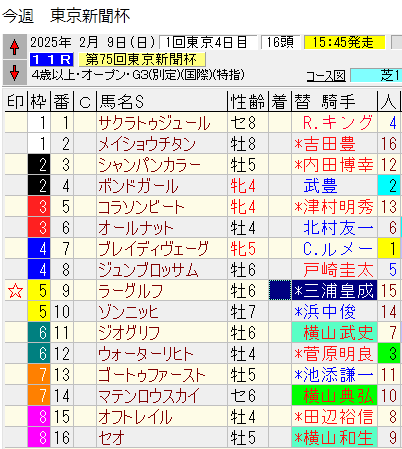
Task: Click jockey R.キング
Action: [x=337, y=123]
